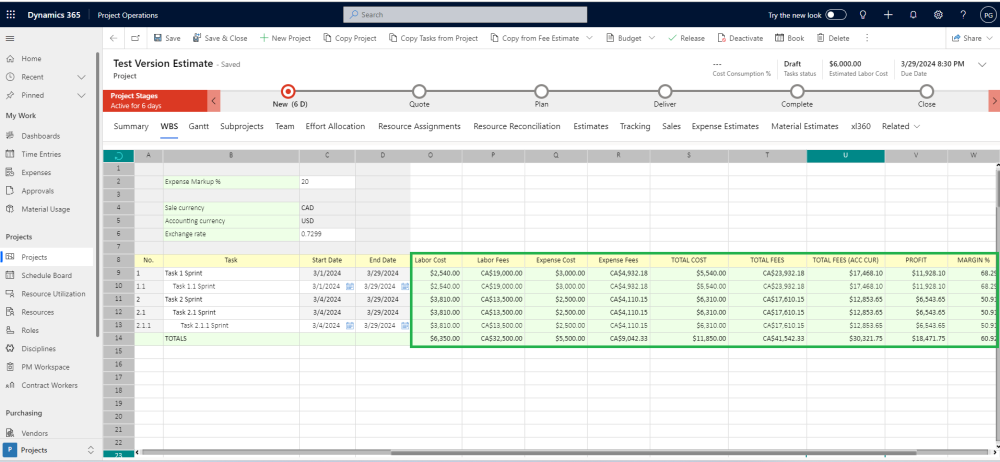Open Time Entries in the sidebar
The image size is (1000, 462).
pos(42,154)
